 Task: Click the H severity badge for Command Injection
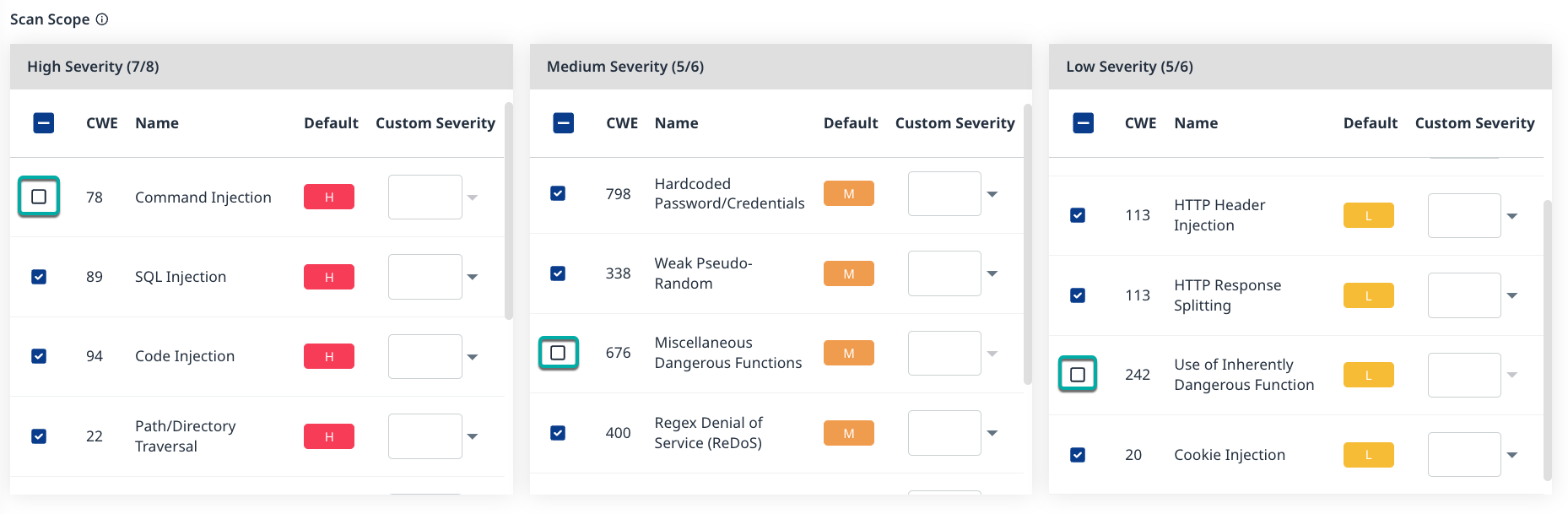click(329, 197)
